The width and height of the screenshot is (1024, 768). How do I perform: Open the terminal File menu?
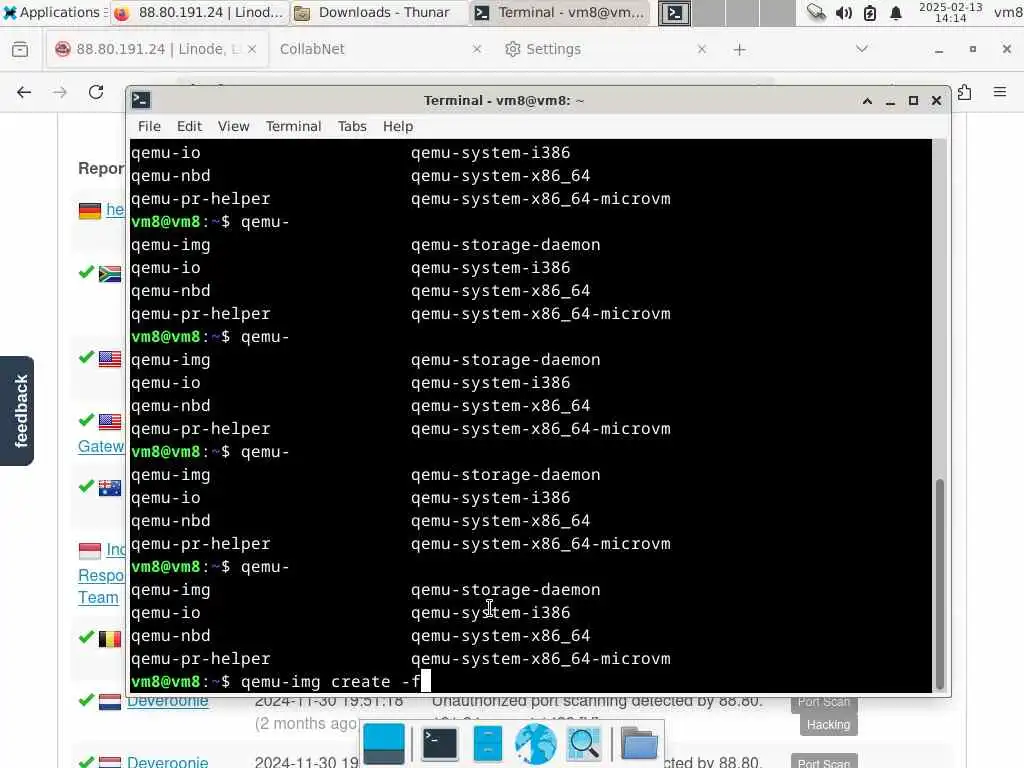[149, 126]
